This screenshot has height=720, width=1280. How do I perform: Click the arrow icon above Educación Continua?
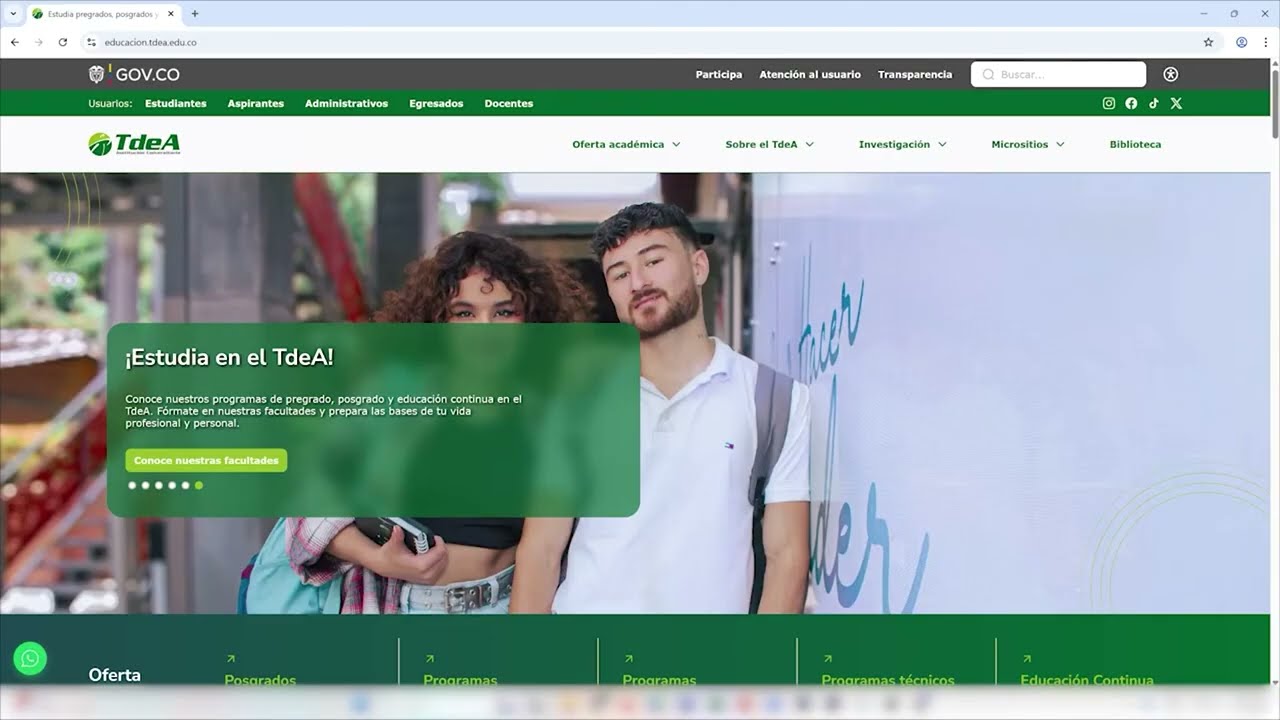click(1026, 659)
